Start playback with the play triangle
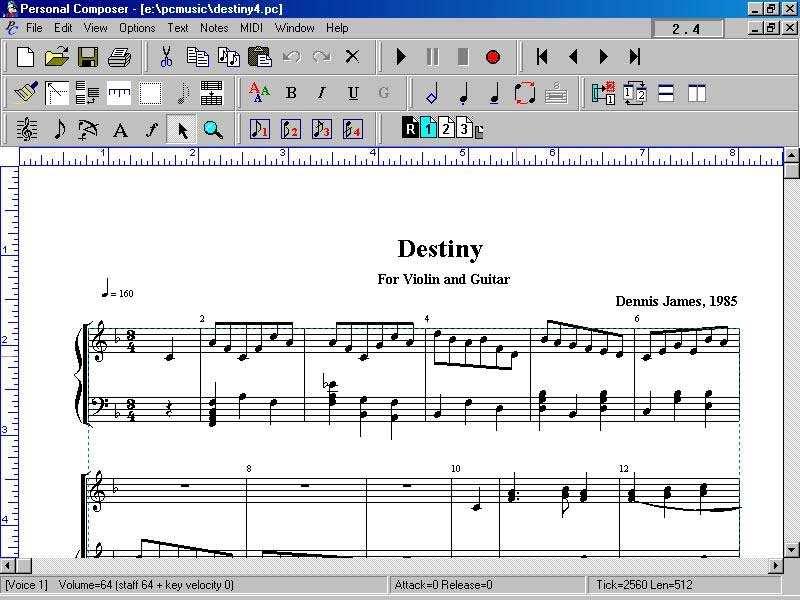 coord(402,57)
